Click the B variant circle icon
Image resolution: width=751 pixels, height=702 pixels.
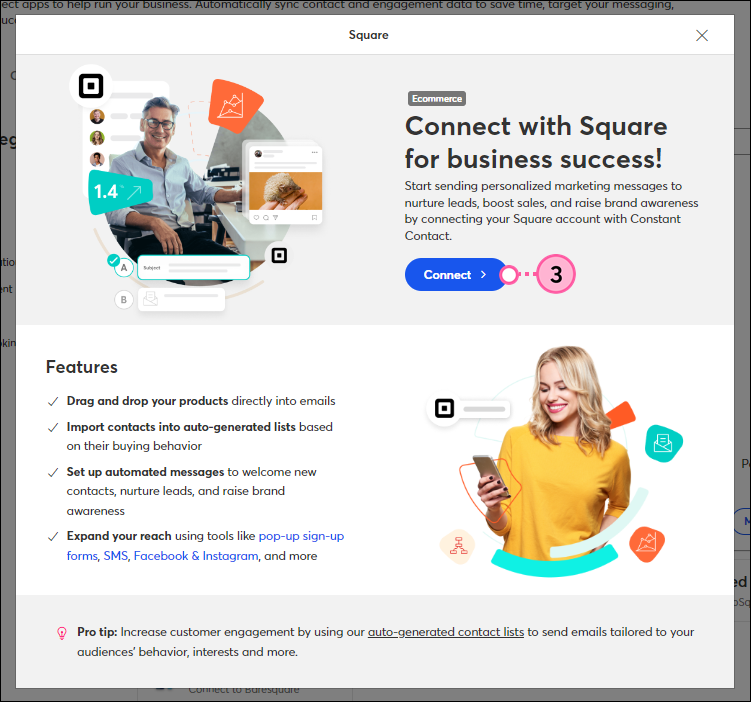click(x=124, y=300)
